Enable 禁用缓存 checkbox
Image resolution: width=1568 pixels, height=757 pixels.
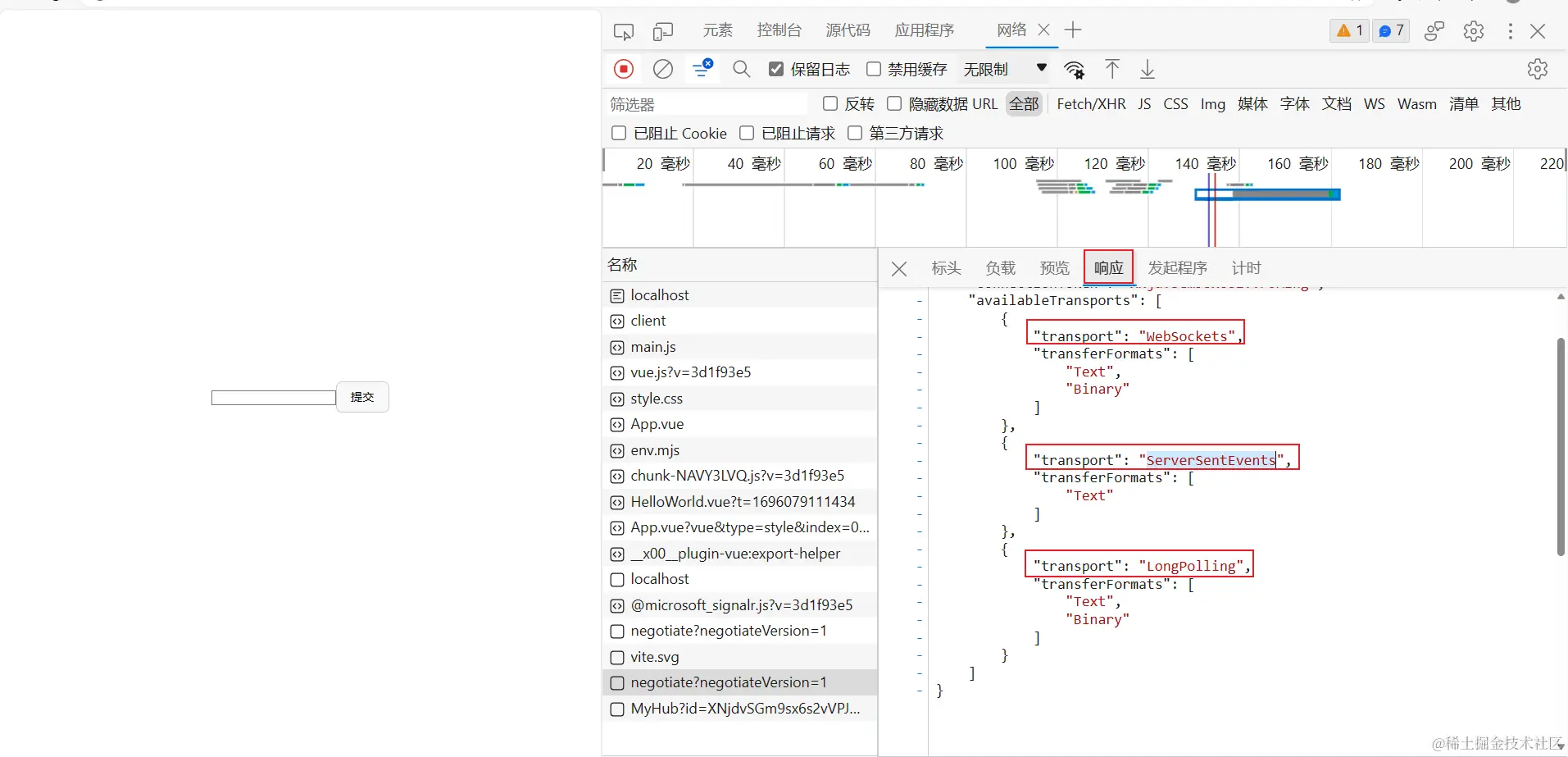[874, 69]
